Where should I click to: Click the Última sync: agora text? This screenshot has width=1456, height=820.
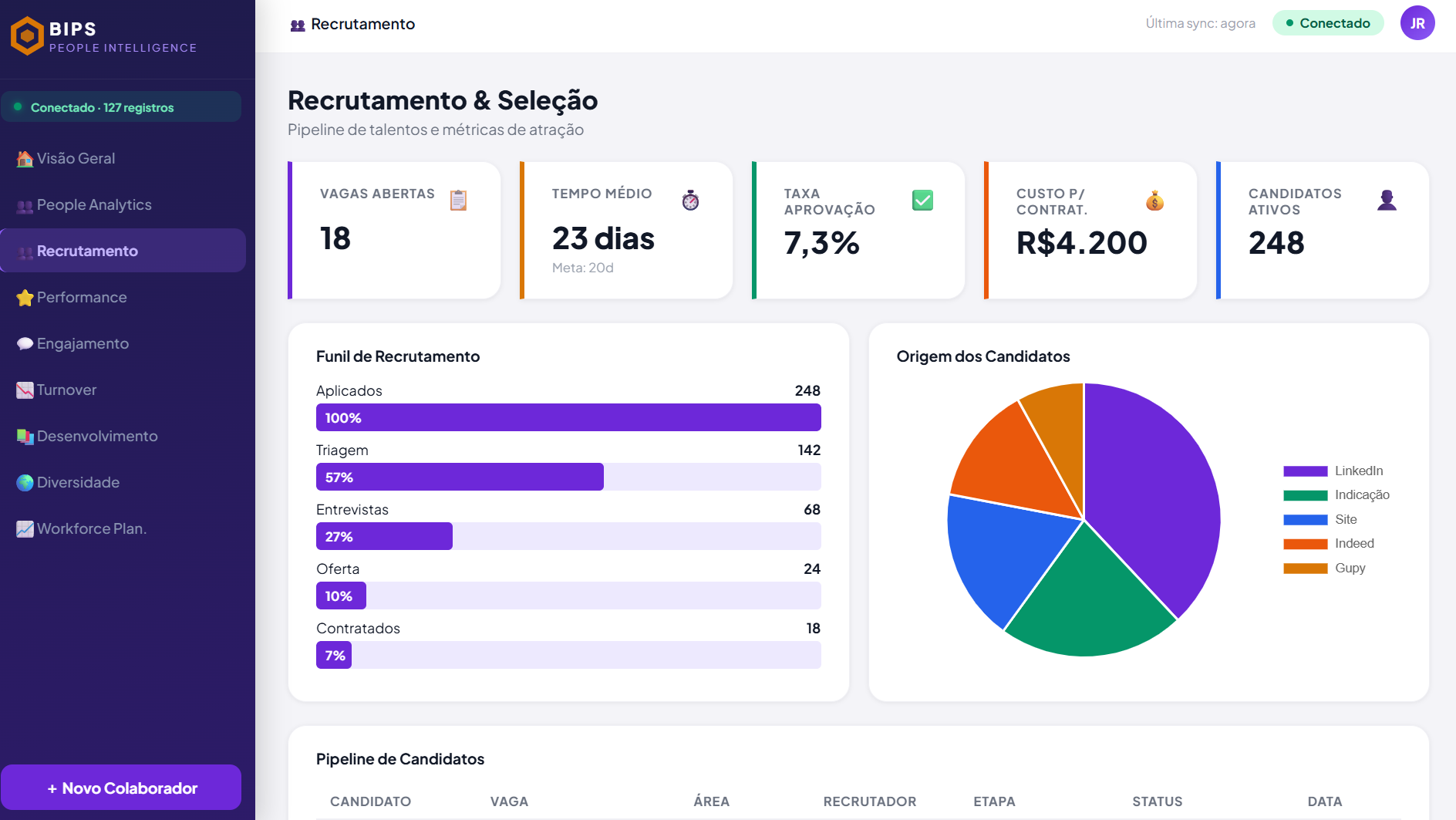(1200, 23)
